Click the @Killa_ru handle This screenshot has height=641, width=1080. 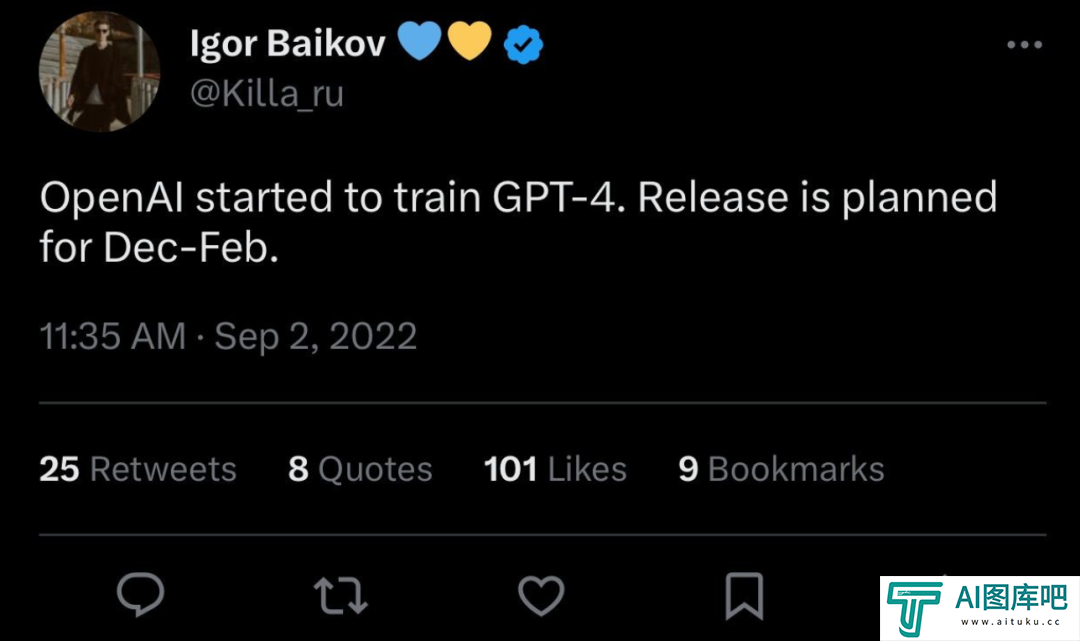[x=267, y=93]
